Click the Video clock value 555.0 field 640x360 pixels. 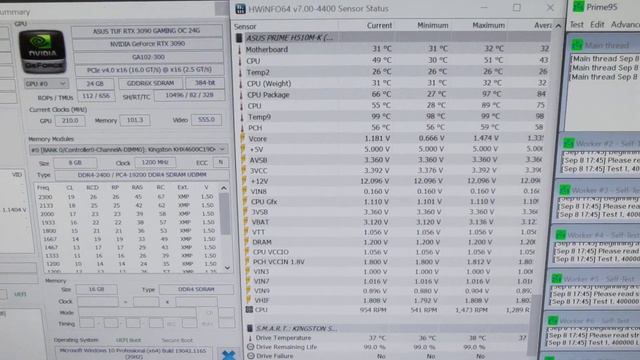point(207,120)
